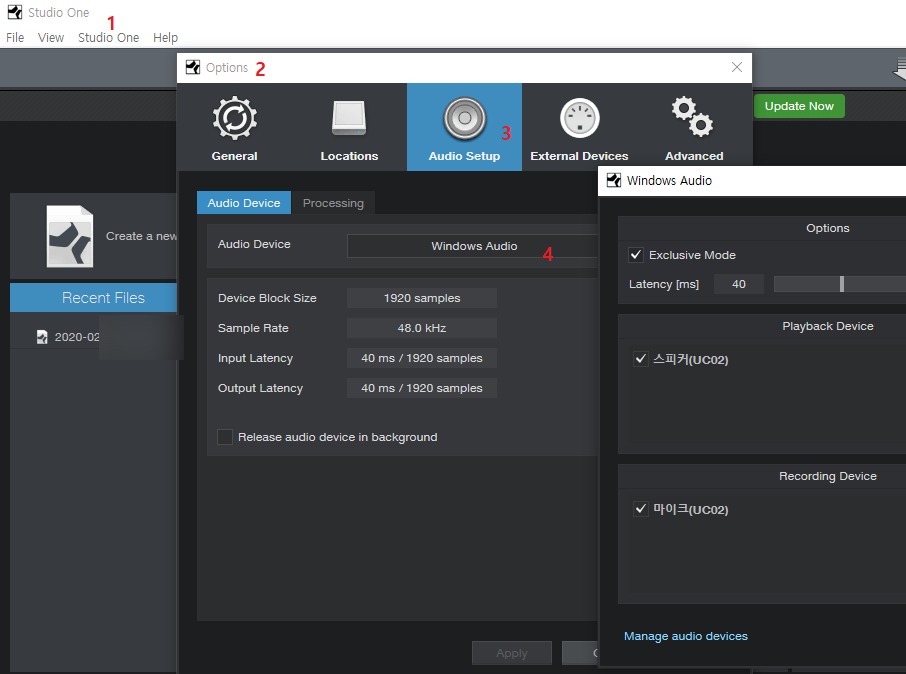Click the Windows Audio dialog logo icon

click(x=614, y=180)
